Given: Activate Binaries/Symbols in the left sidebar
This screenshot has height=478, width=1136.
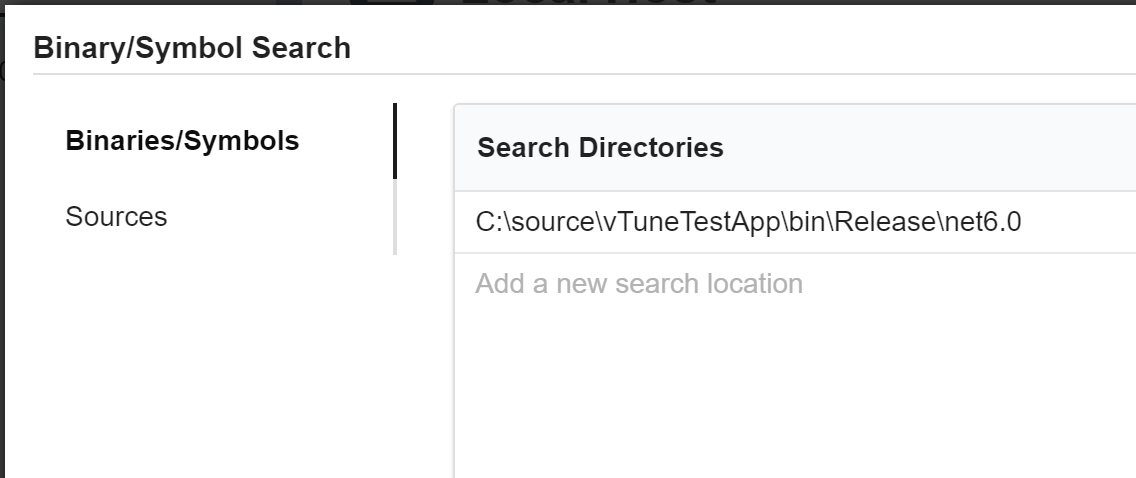Looking at the screenshot, I should pos(182,141).
